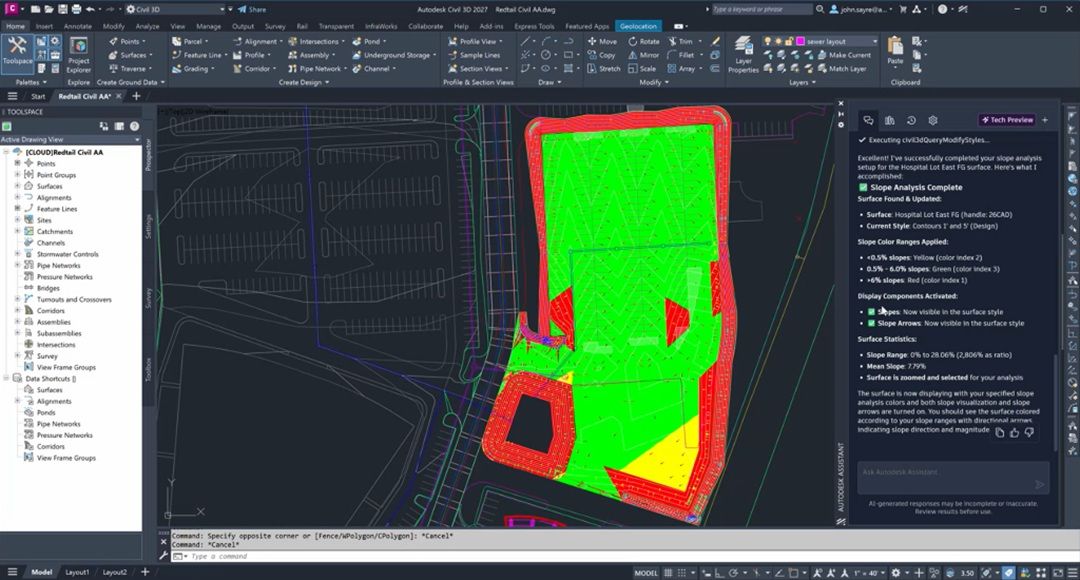Select the Mirror tool
1080x580 pixels.
[643, 55]
